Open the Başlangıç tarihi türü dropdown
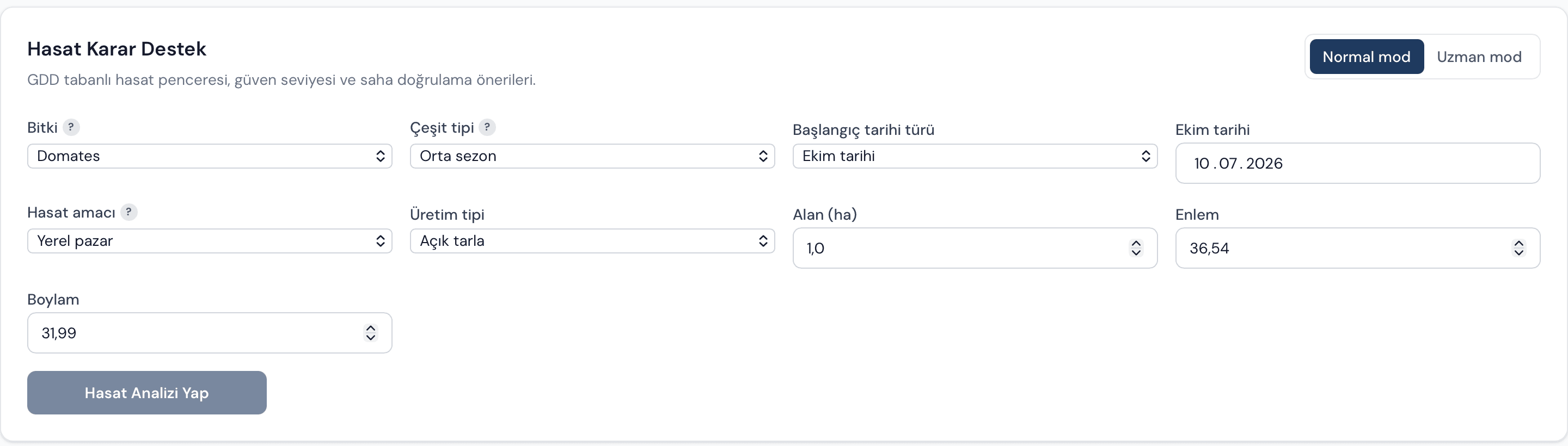 (x=975, y=157)
